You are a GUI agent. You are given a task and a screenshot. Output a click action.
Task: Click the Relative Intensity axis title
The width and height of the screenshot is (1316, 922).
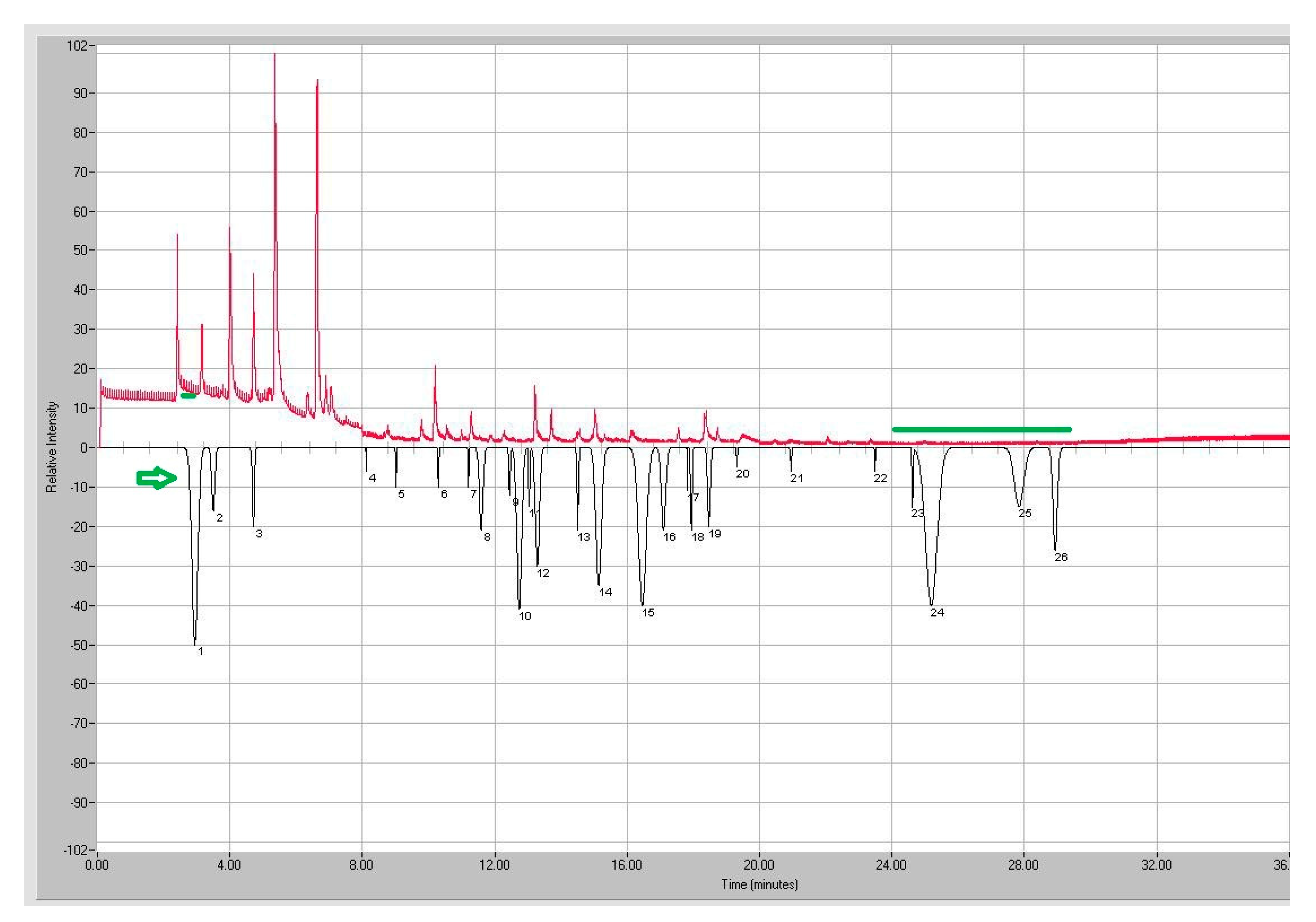point(52,447)
